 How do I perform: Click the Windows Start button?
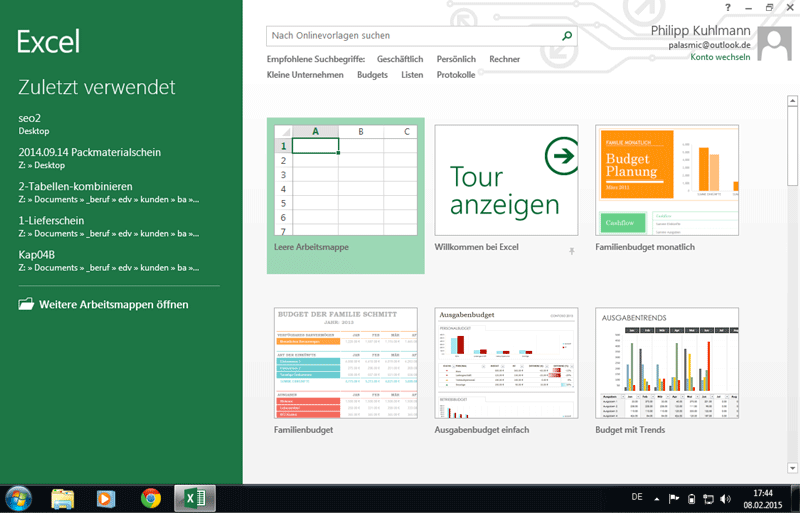tap(18, 498)
